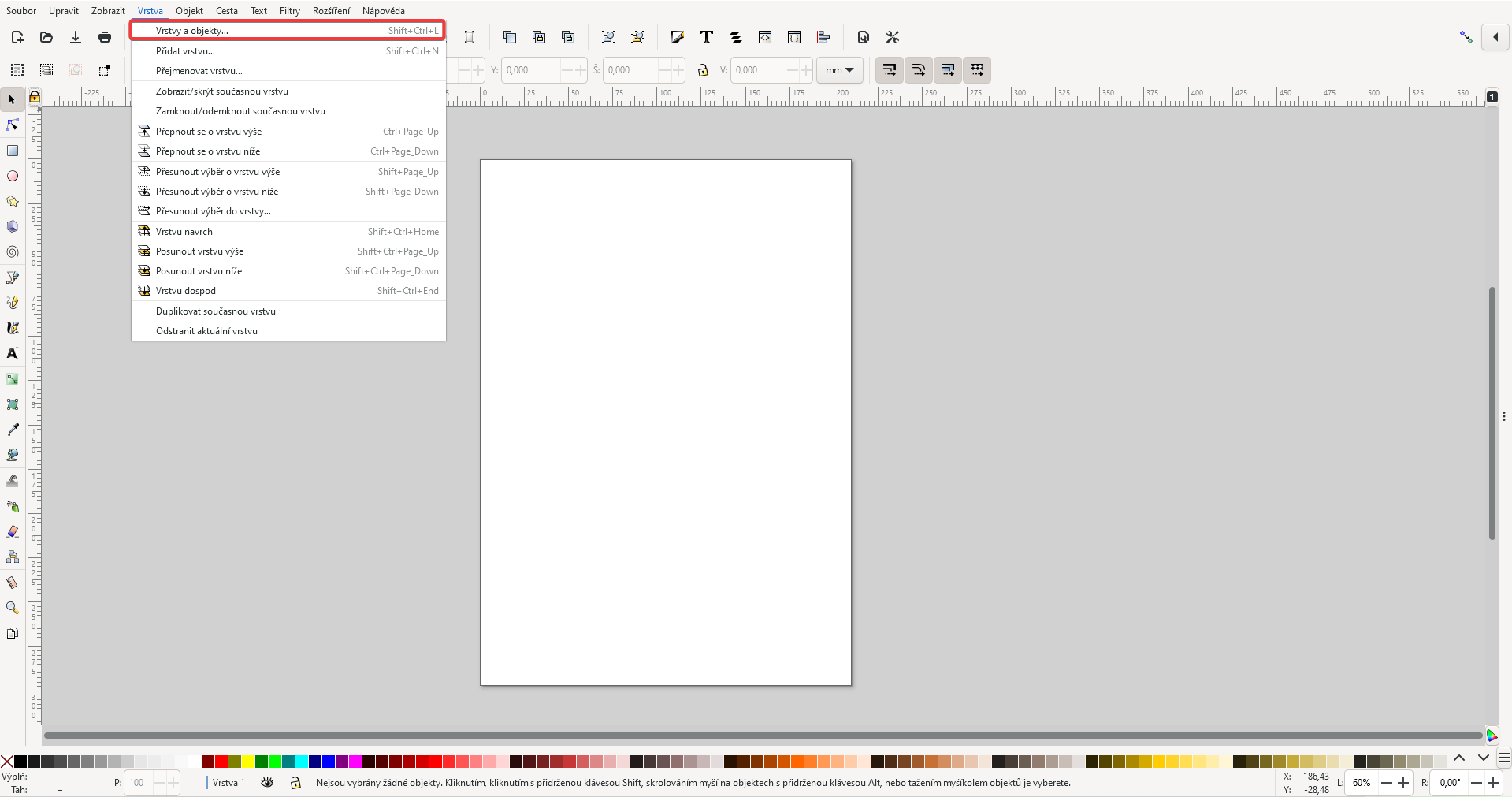
Task: Open the mm units dropdown
Action: click(x=839, y=70)
